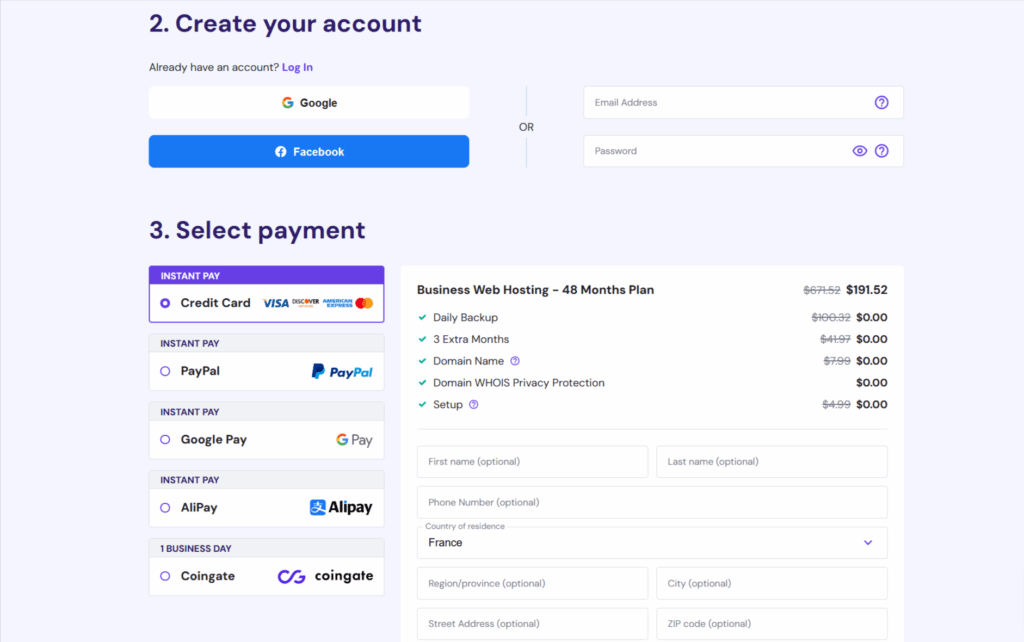The height and width of the screenshot is (642, 1024).
Task: Choose the Coingate radio button
Action: pos(165,576)
